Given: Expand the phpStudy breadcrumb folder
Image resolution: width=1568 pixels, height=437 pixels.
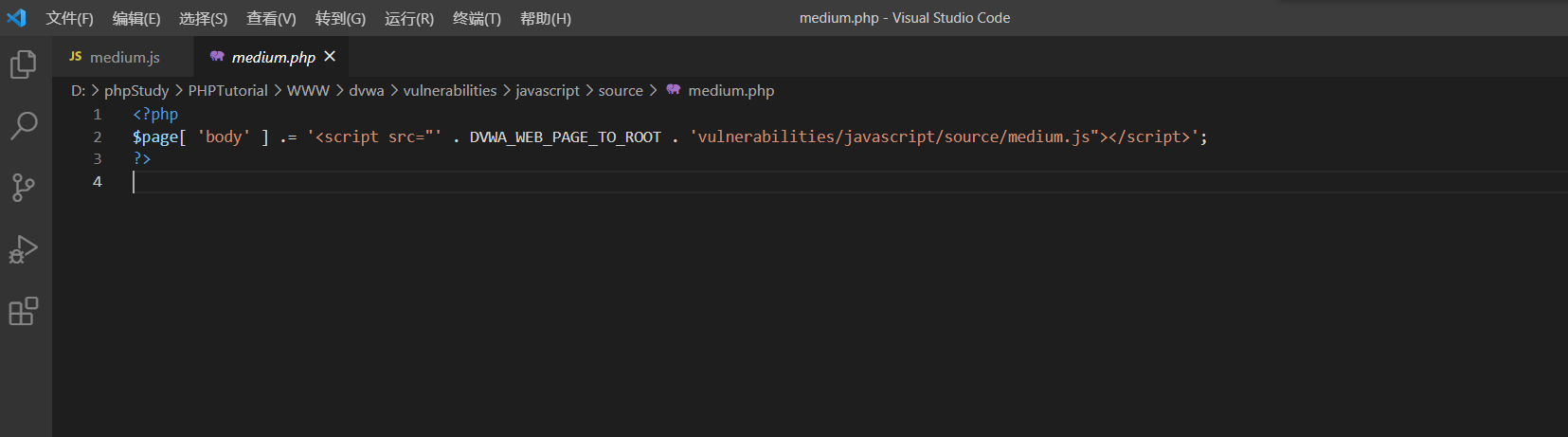Looking at the screenshot, I should [136, 91].
